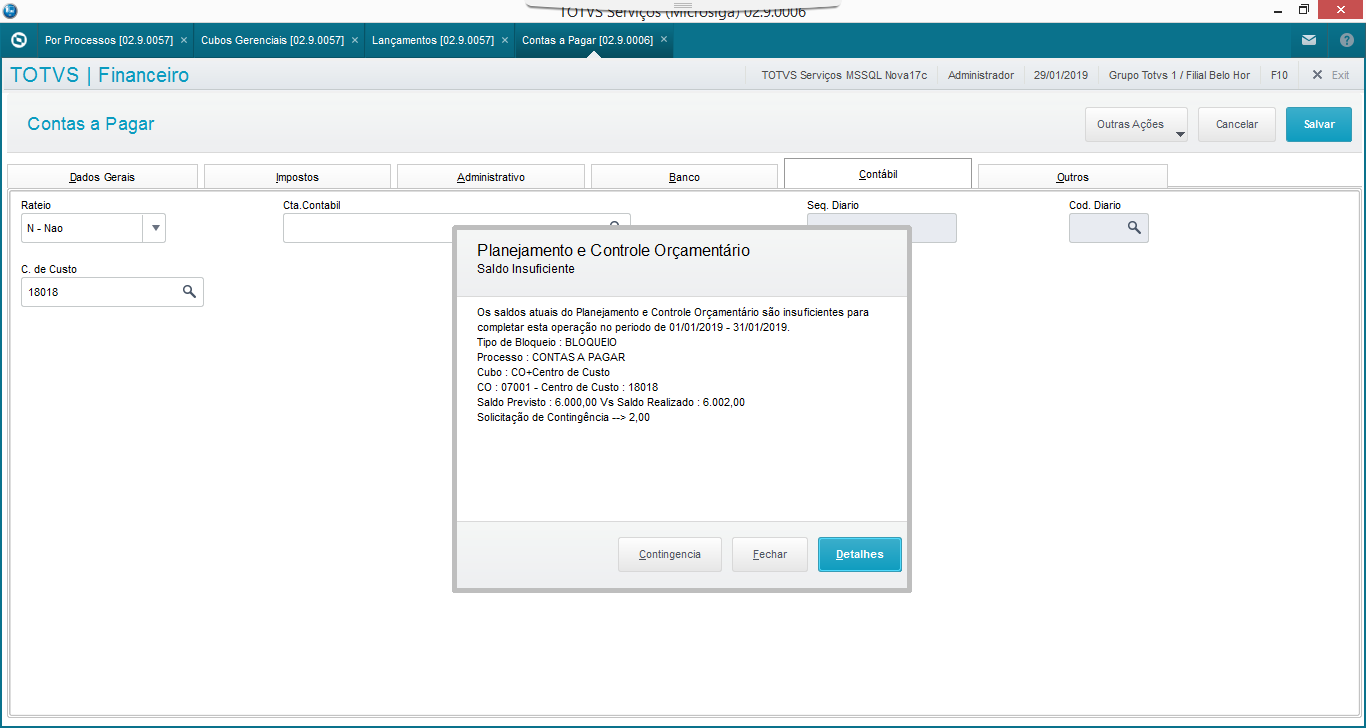This screenshot has width=1366, height=728.
Task: Open the Banco tab
Action: (x=684, y=177)
